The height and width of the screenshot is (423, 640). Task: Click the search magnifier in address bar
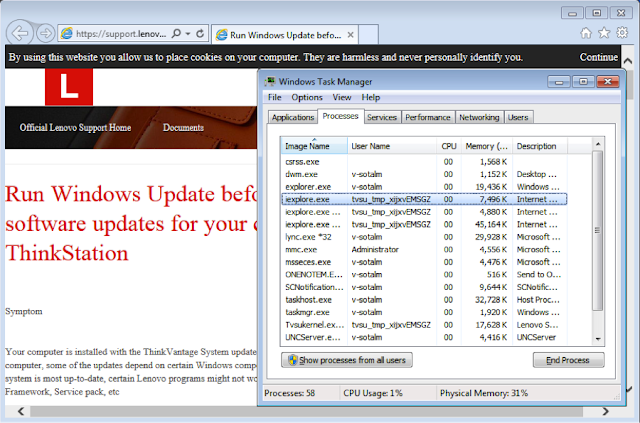(176, 33)
